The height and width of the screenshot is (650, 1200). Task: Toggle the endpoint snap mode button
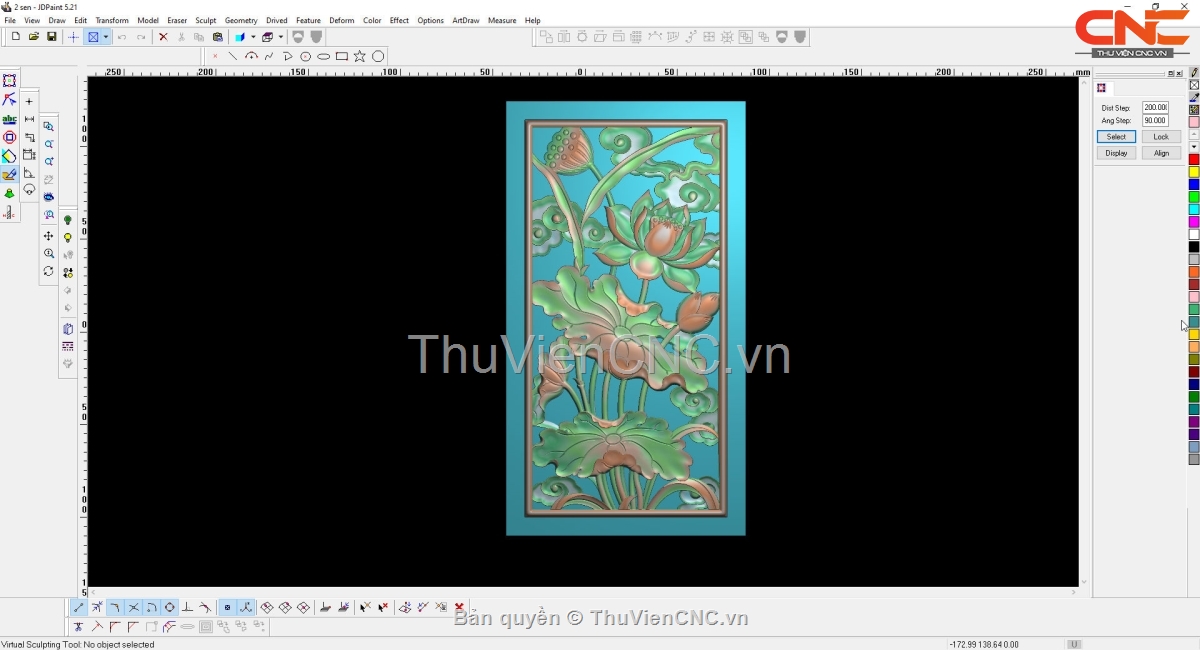[79, 607]
